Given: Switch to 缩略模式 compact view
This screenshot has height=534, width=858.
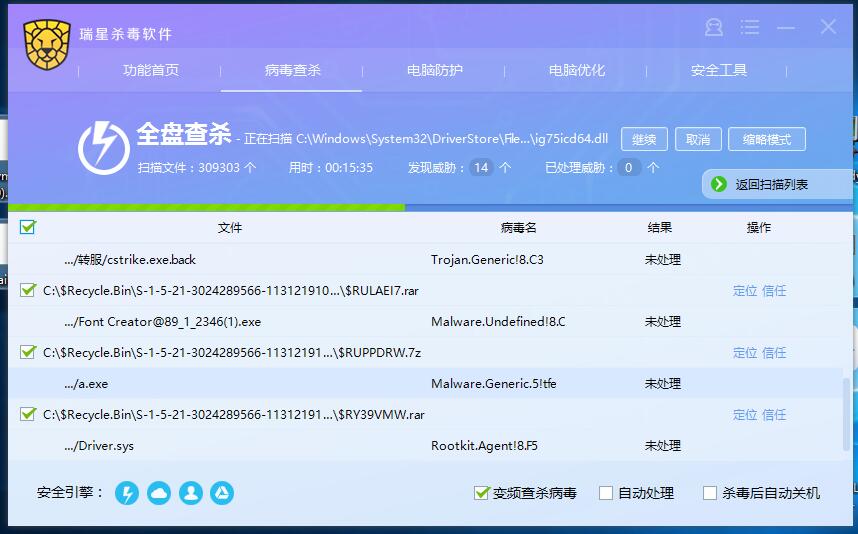Looking at the screenshot, I should (767, 139).
